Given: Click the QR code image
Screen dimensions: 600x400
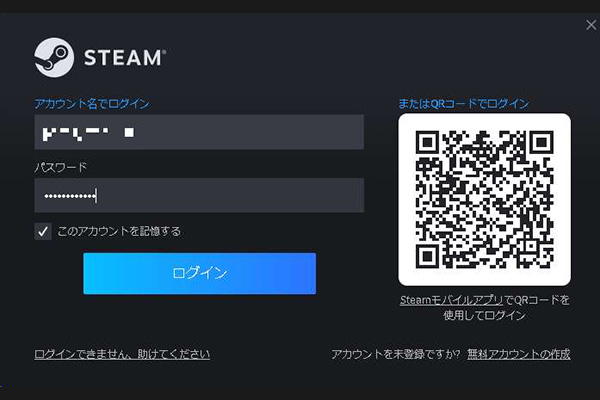Looking at the screenshot, I should click(x=484, y=199).
